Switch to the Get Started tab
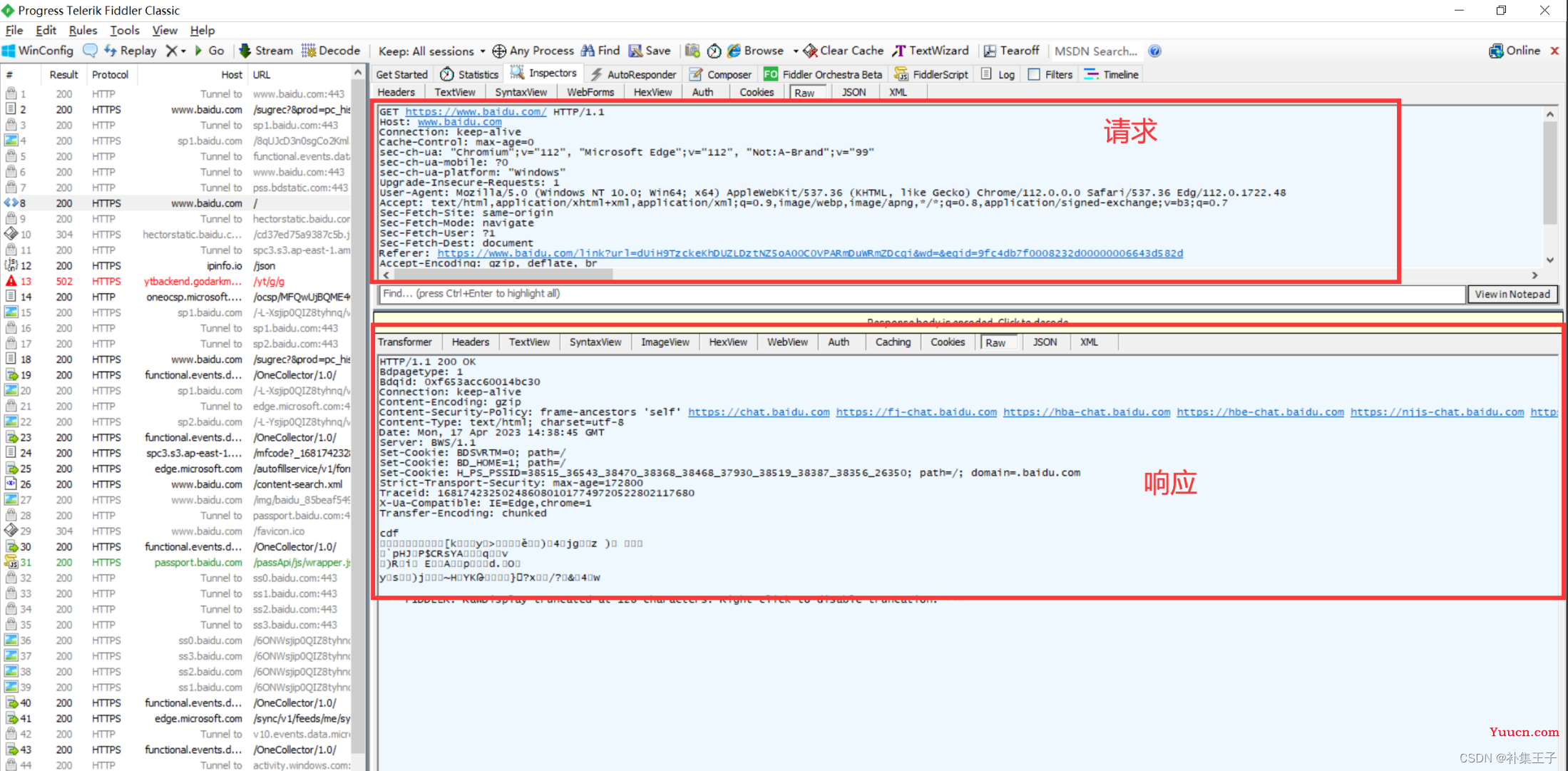The image size is (1568, 771). [x=401, y=74]
